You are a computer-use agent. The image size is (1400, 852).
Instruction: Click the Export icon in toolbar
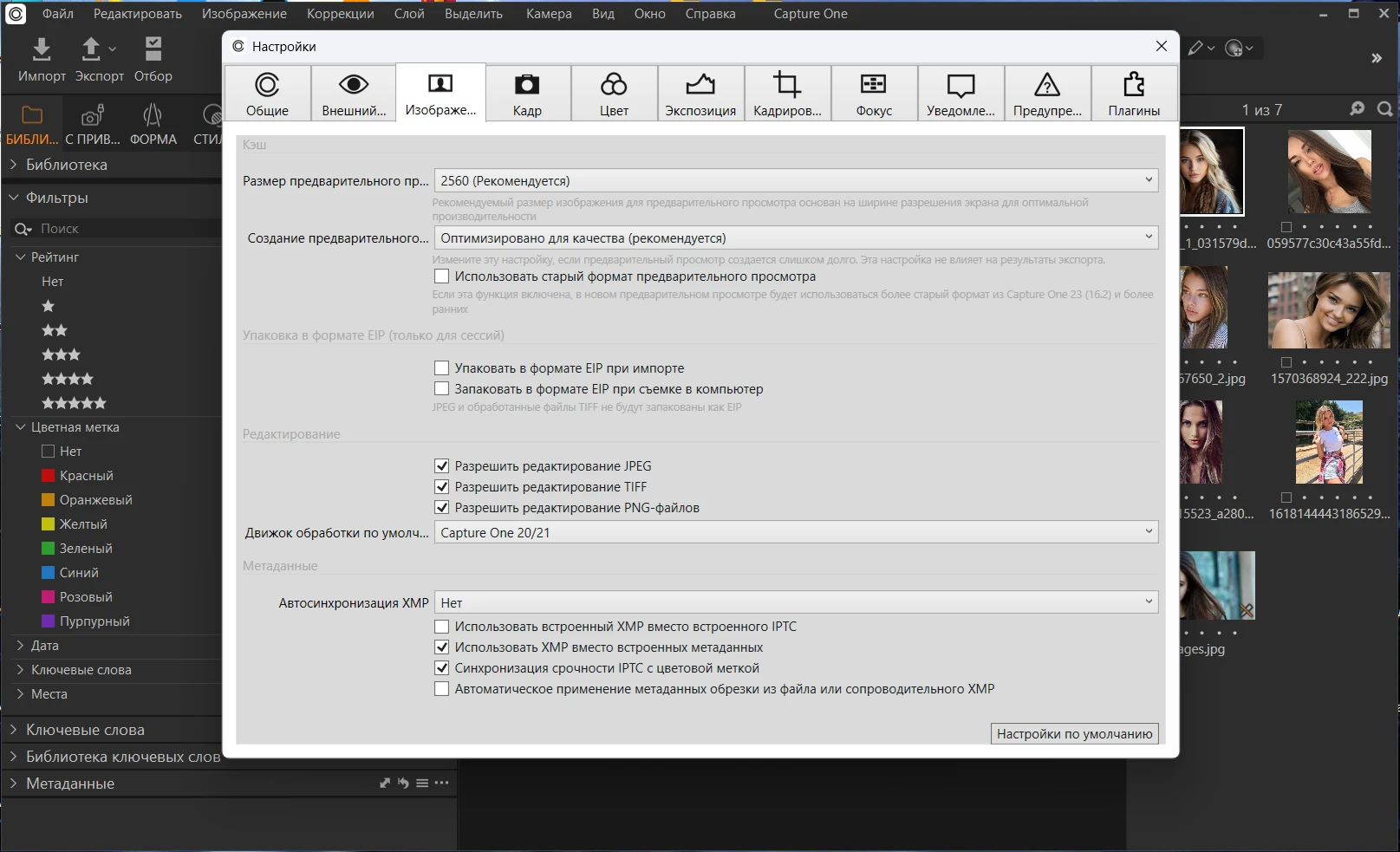click(91, 50)
